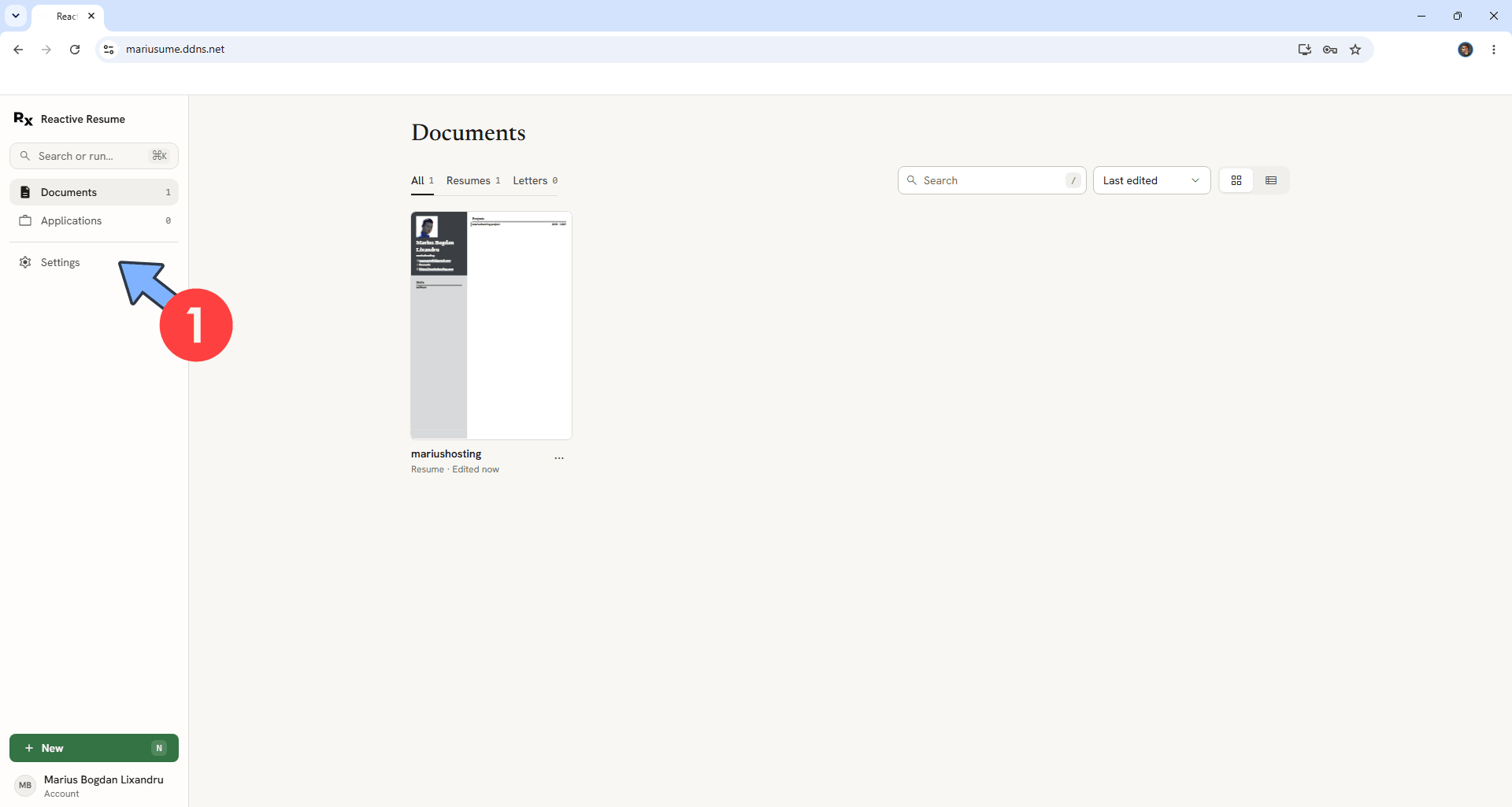Click the install app icon in address bar

pos(1305,50)
